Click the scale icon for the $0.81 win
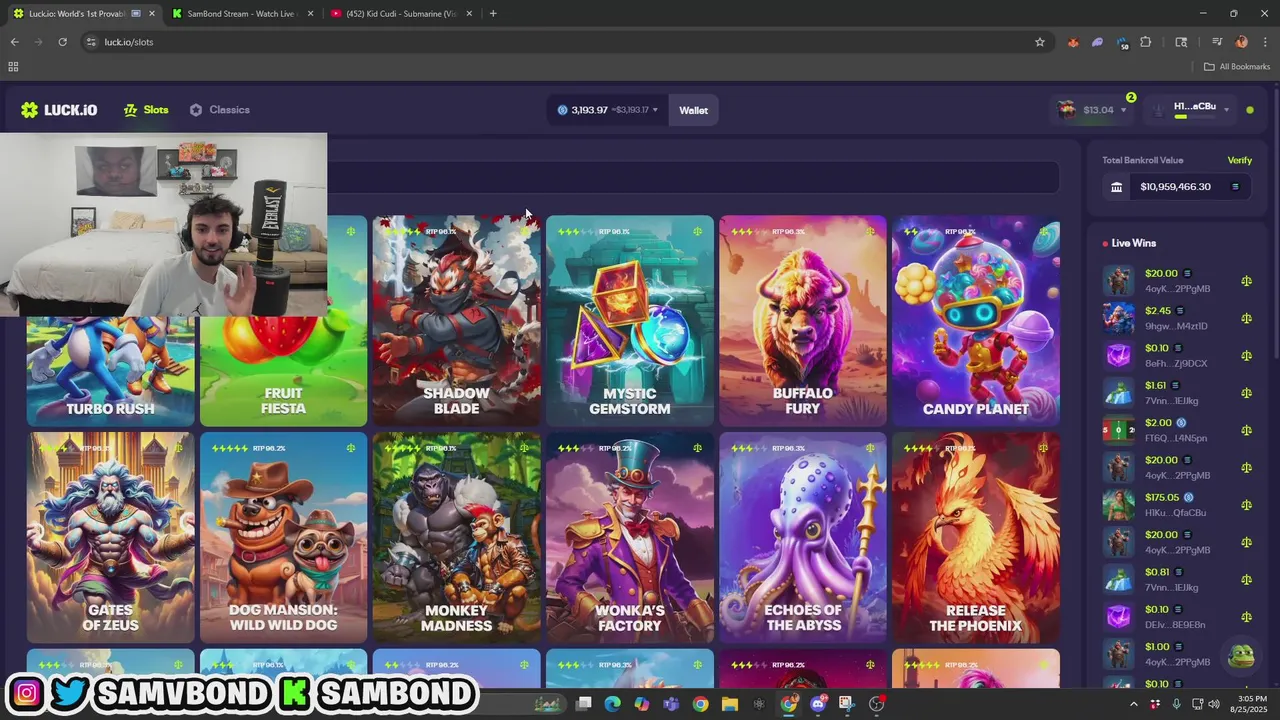The width and height of the screenshot is (1280, 720). [1246, 580]
